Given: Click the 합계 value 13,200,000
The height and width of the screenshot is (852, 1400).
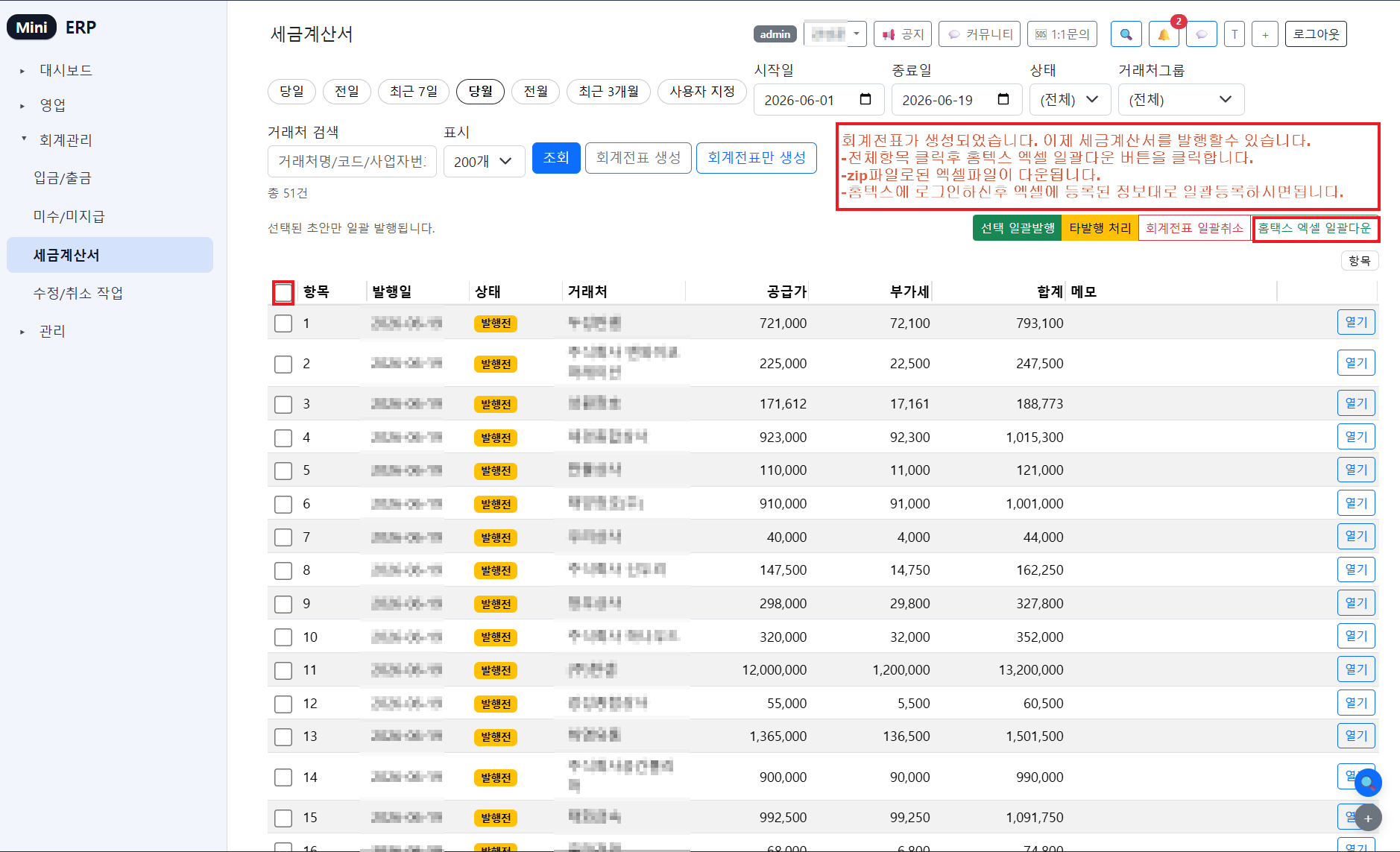Looking at the screenshot, I should [1031, 670].
